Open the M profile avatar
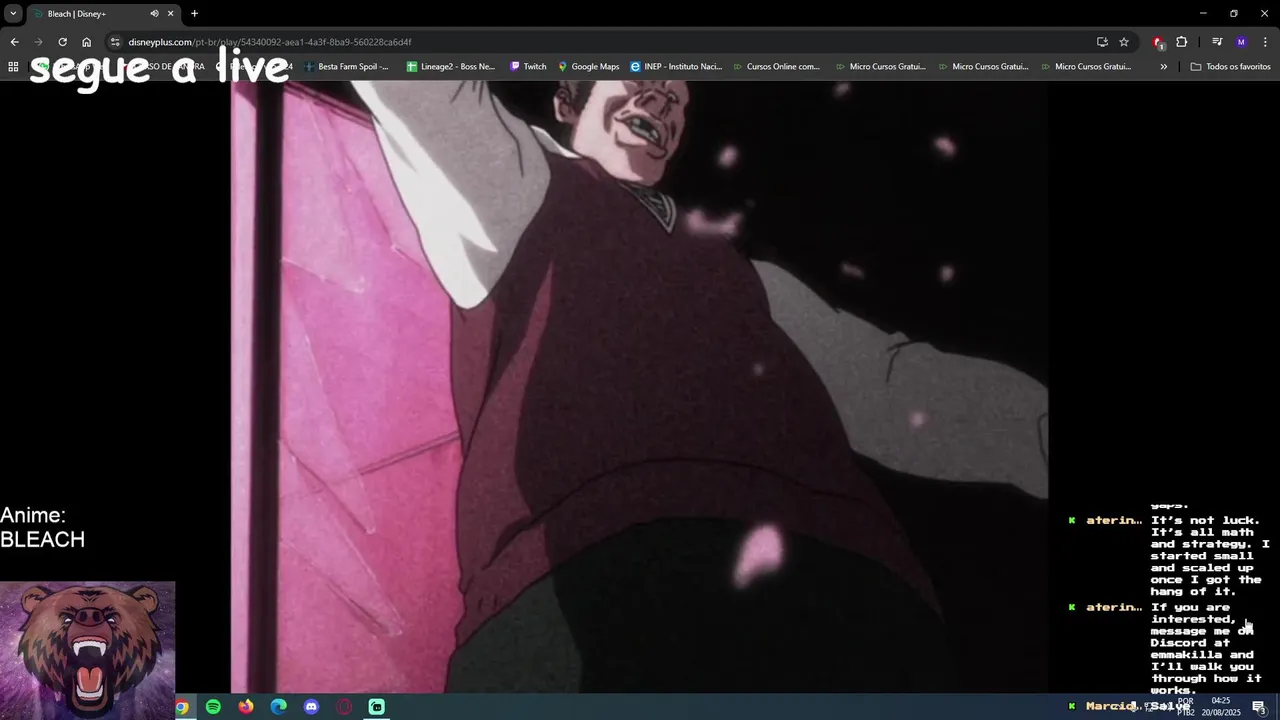The image size is (1280, 720). 1241,42
